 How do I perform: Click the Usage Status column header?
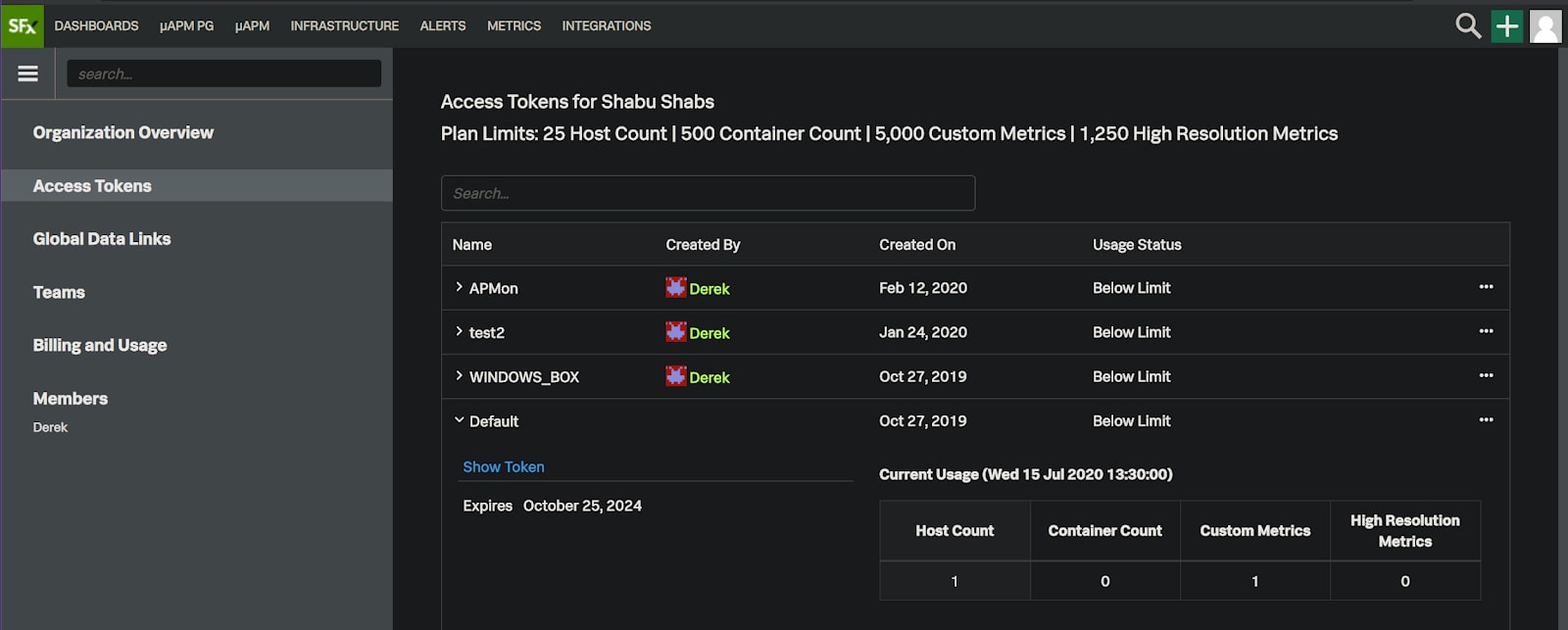1137,244
